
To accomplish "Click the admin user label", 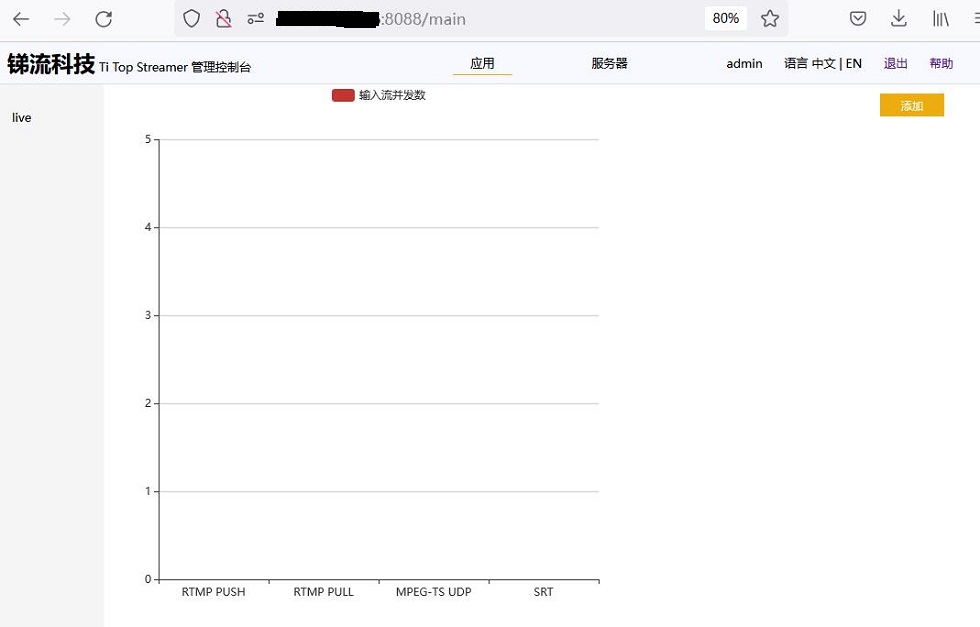I will (744, 63).
